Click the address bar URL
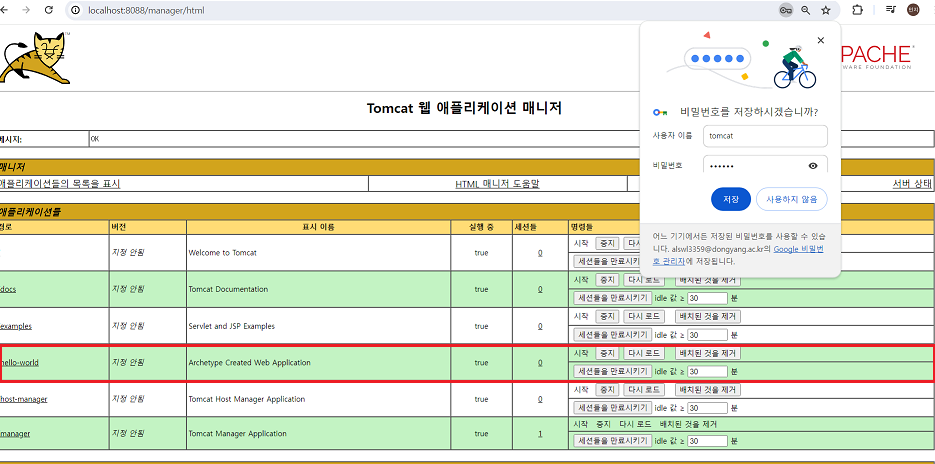The image size is (935, 464). (x=146, y=10)
